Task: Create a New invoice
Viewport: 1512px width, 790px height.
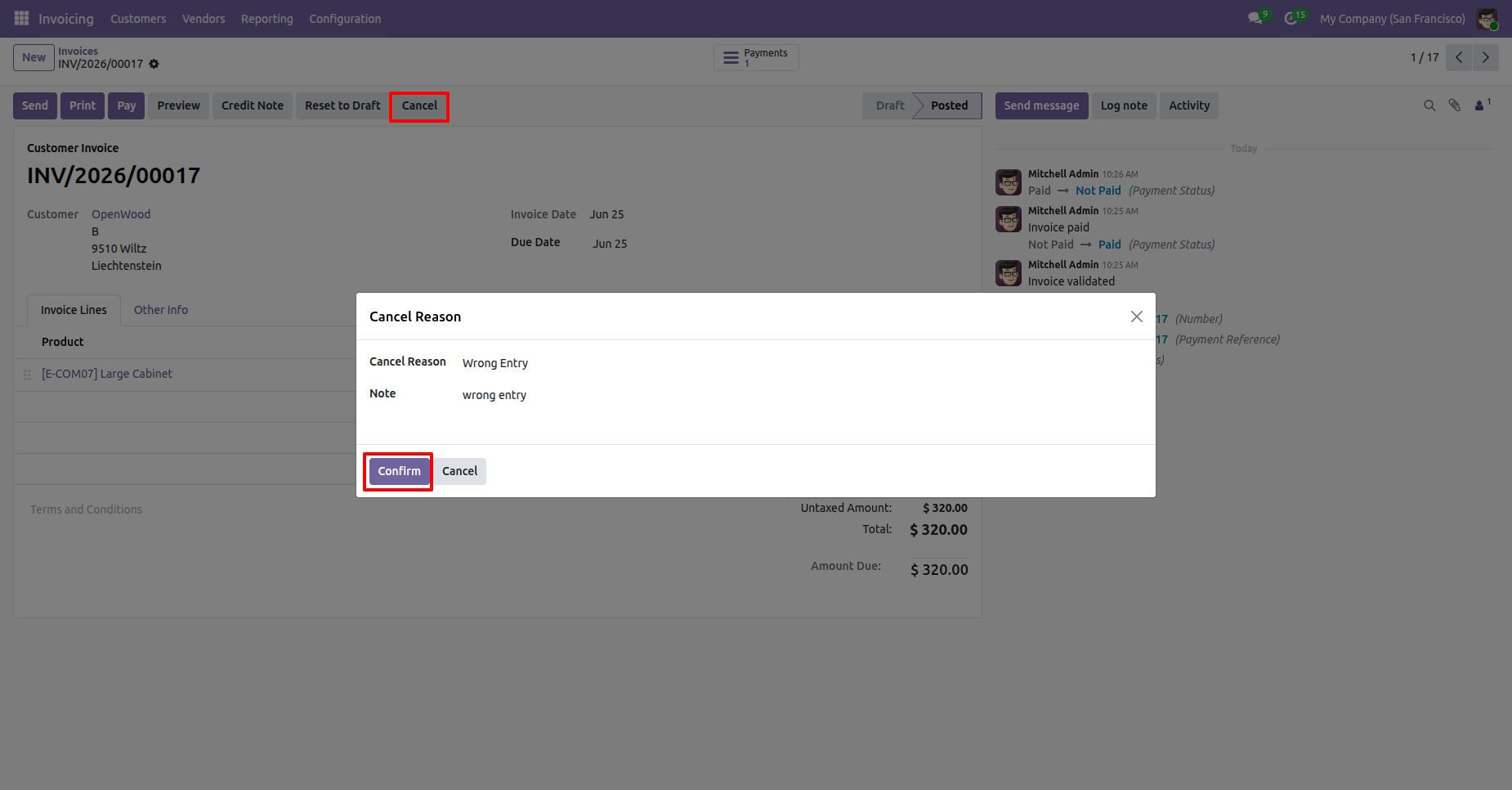Action: pos(34,57)
